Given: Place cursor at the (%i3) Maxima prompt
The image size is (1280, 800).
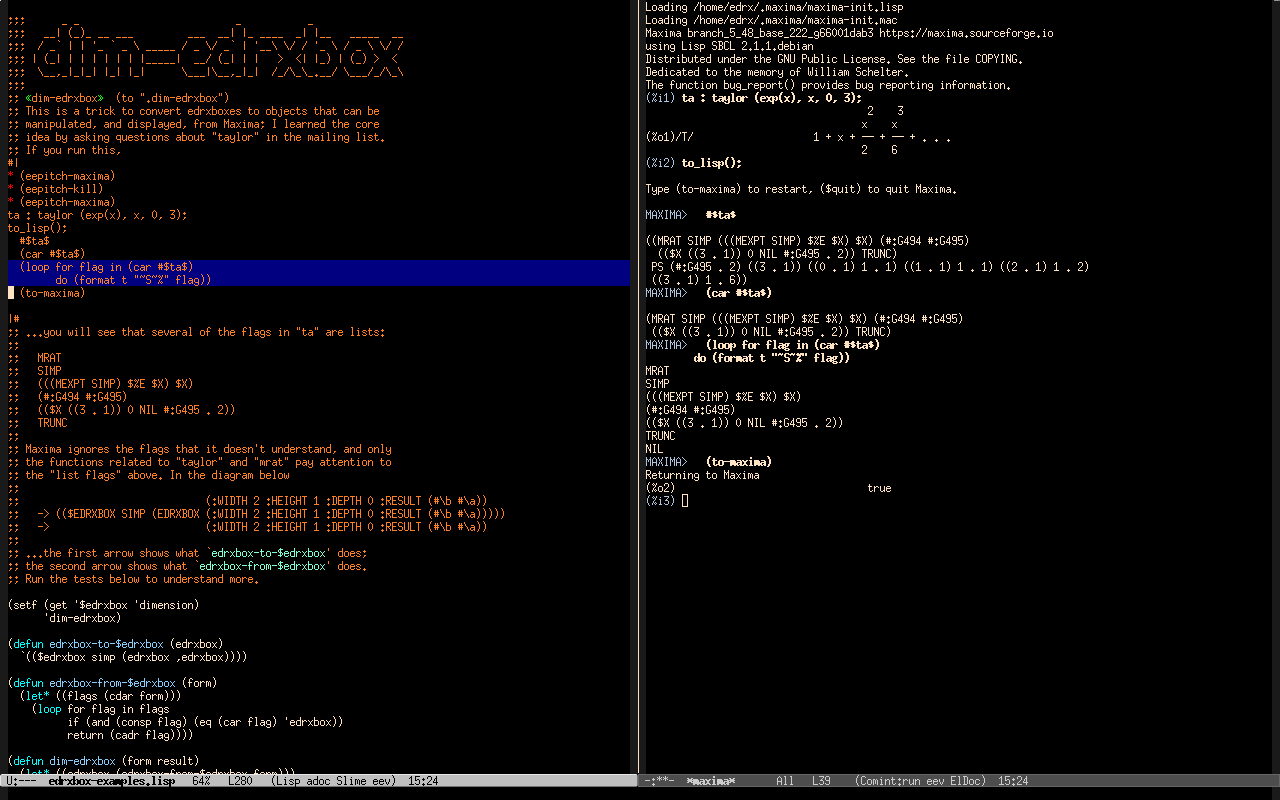Looking at the screenshot, I should 684,501.
